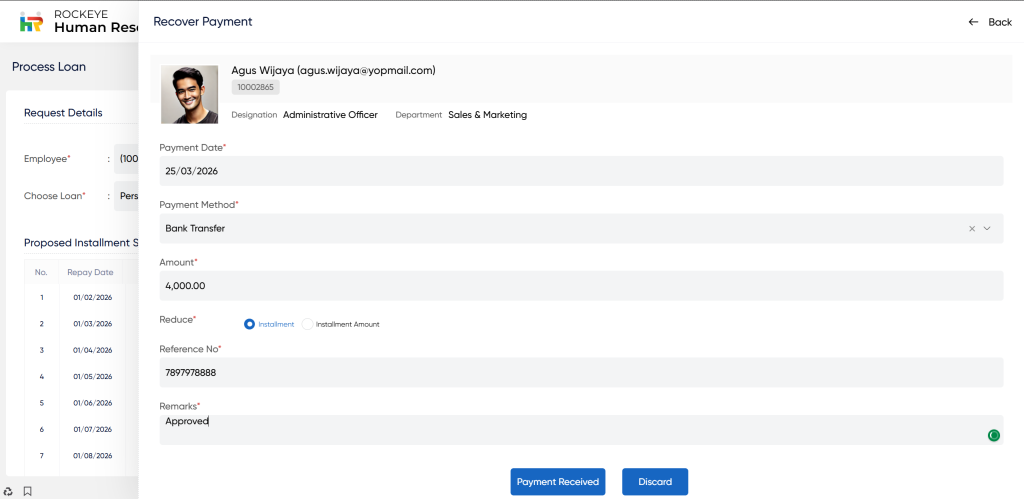
Task: Click the Payment Received button
Action: tap(558, 482)
